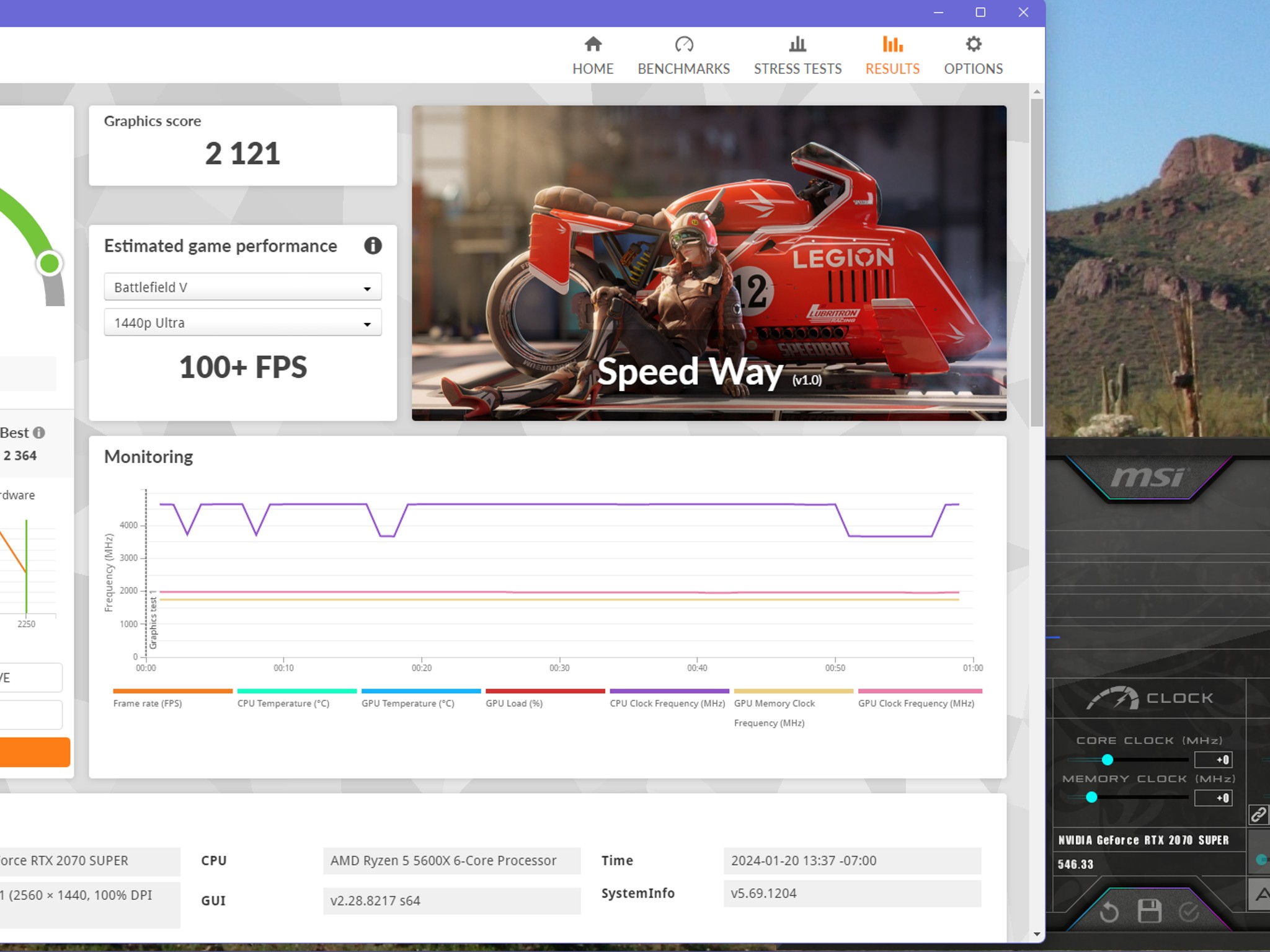
Task: Click the 100+ FPS estimate text
Action: coord(242,367)
